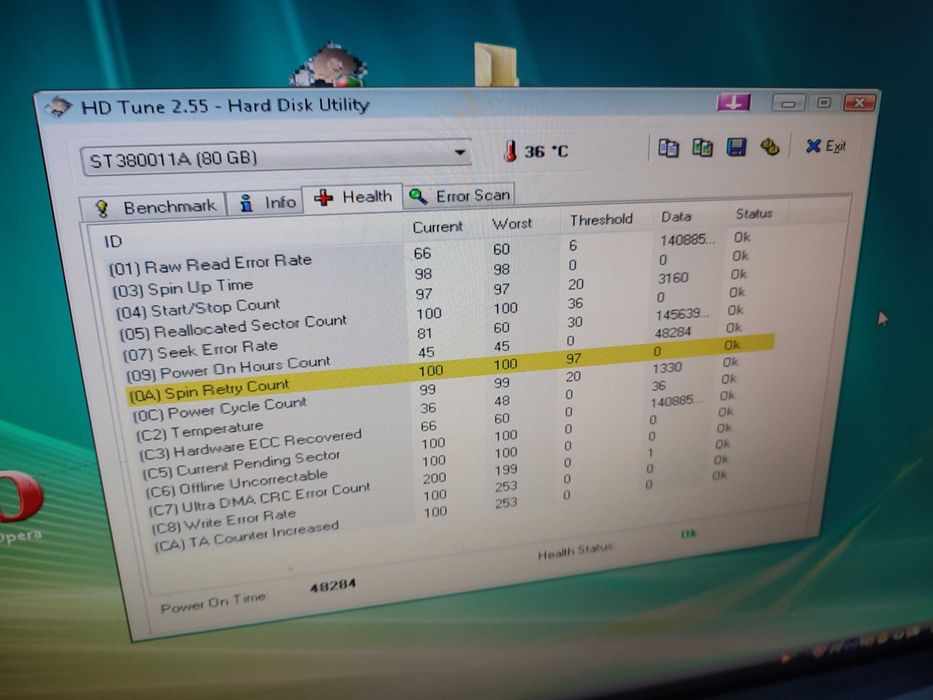The image size is (933, 700).
Task: Click the Health Status label
Action: 575,551
